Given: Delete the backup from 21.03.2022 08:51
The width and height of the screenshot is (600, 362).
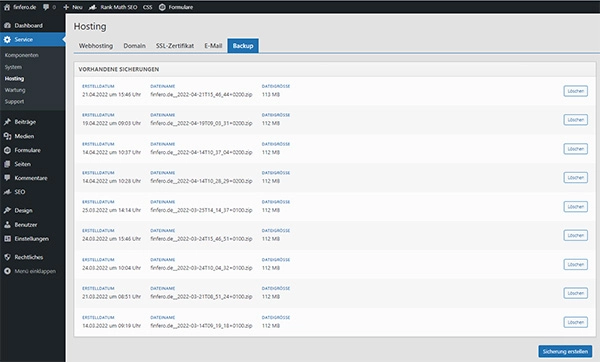Looking at the screenshot, I should pos(576,293).
